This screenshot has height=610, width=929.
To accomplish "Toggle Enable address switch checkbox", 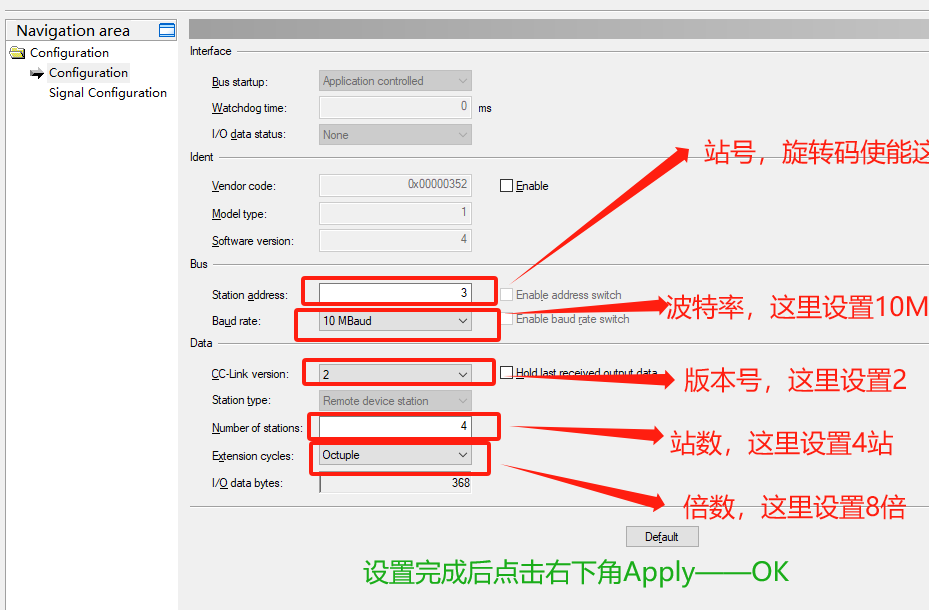I will pos(507,295).
